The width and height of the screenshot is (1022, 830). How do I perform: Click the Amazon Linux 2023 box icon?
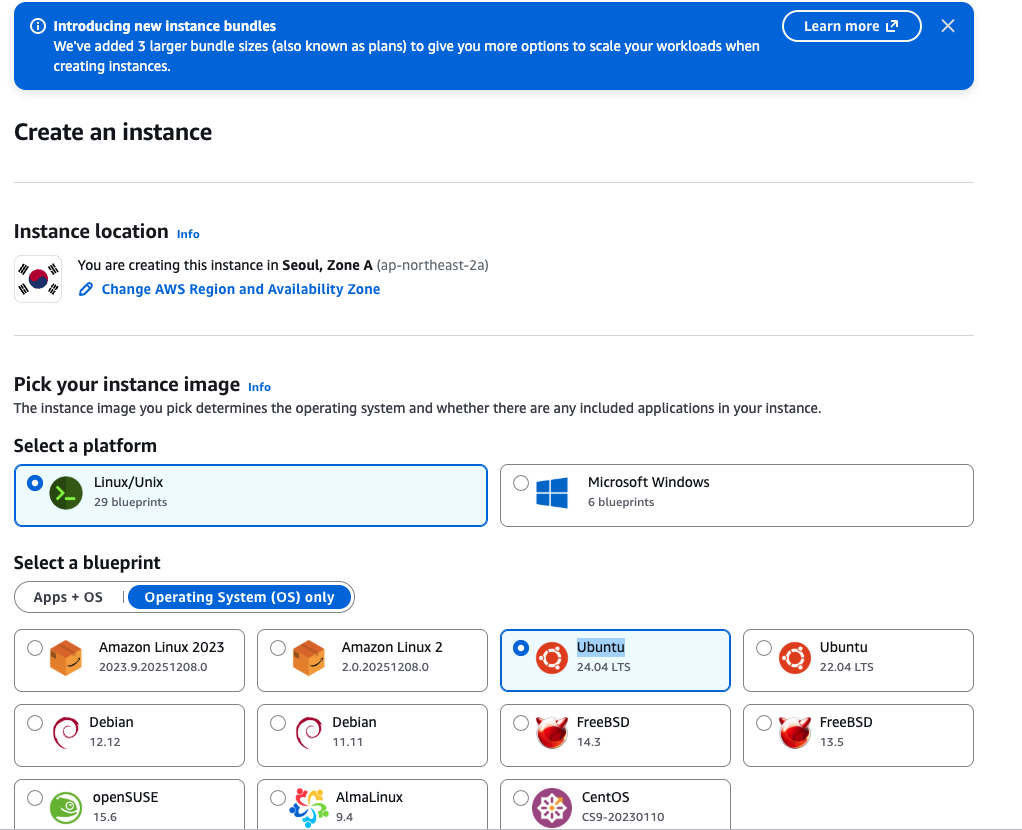point(66,658)
